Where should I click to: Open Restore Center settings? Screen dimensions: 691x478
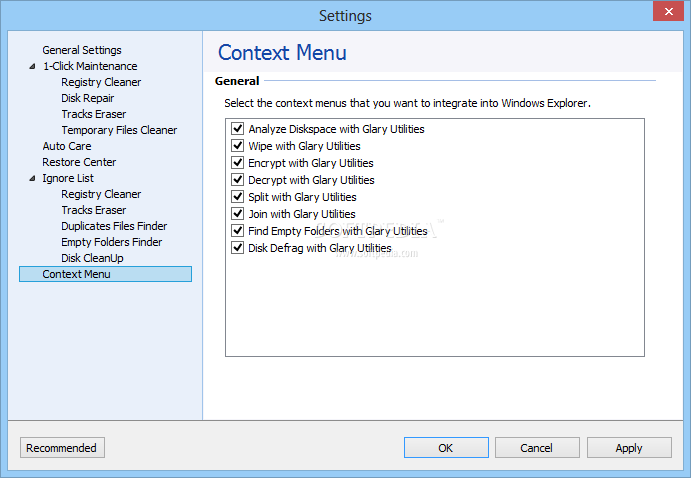(79, 162)
